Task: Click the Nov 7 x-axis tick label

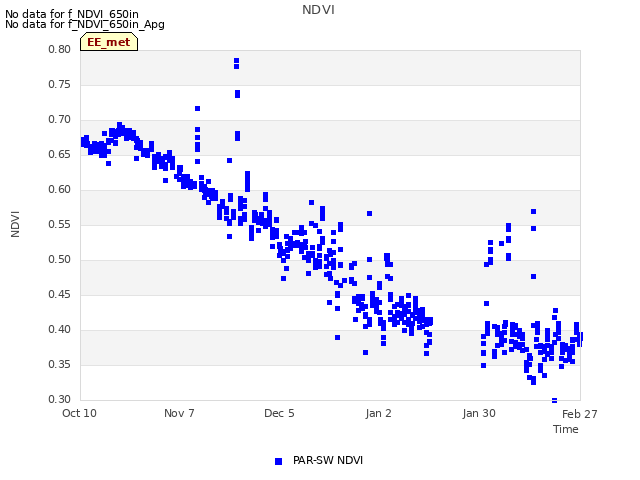Action: point(179,413)
